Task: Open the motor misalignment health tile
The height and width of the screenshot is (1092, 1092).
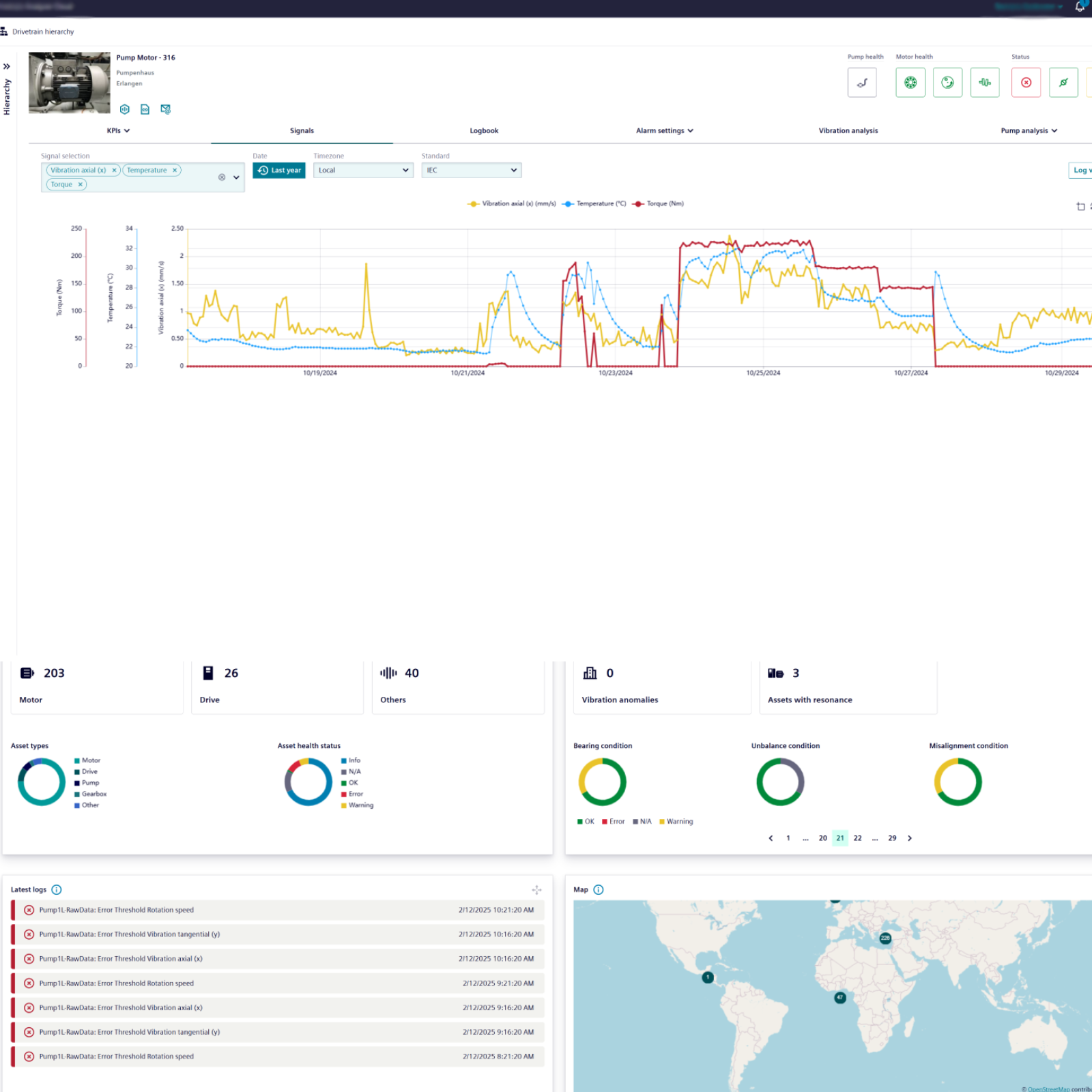Action: click(x=985, y=83)
